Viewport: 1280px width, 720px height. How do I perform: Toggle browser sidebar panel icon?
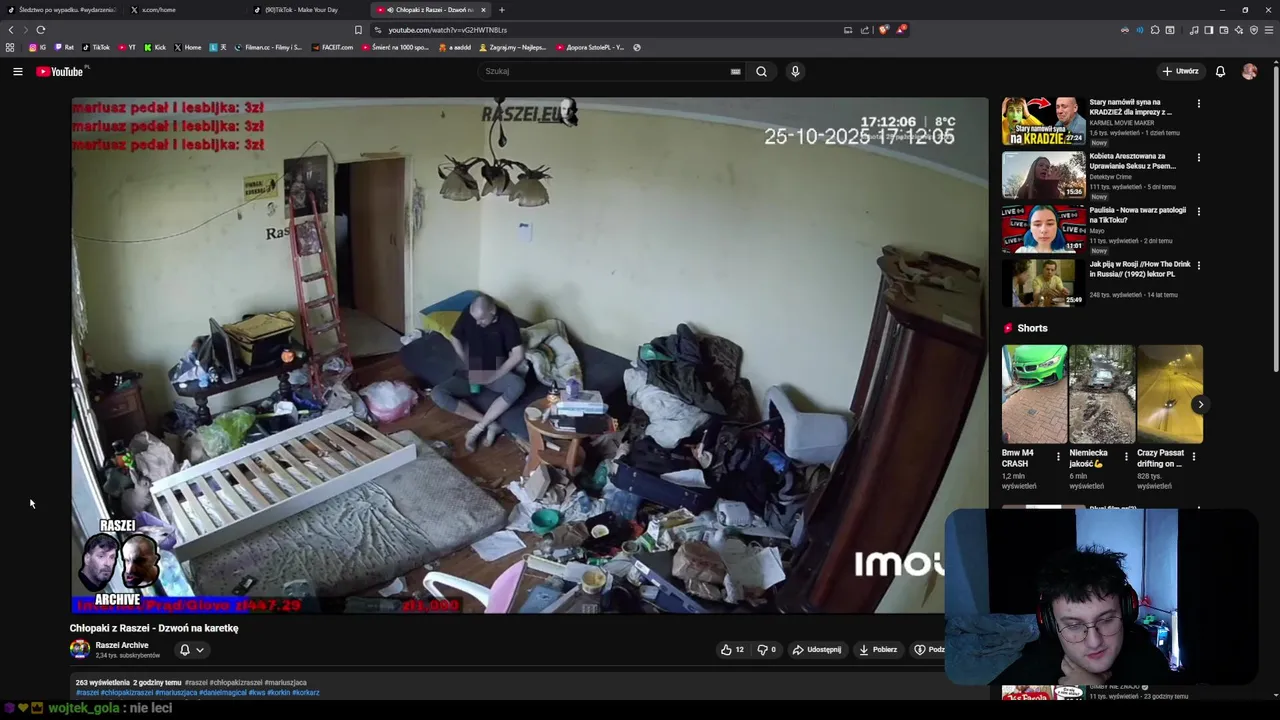(x=1208, y=30)
